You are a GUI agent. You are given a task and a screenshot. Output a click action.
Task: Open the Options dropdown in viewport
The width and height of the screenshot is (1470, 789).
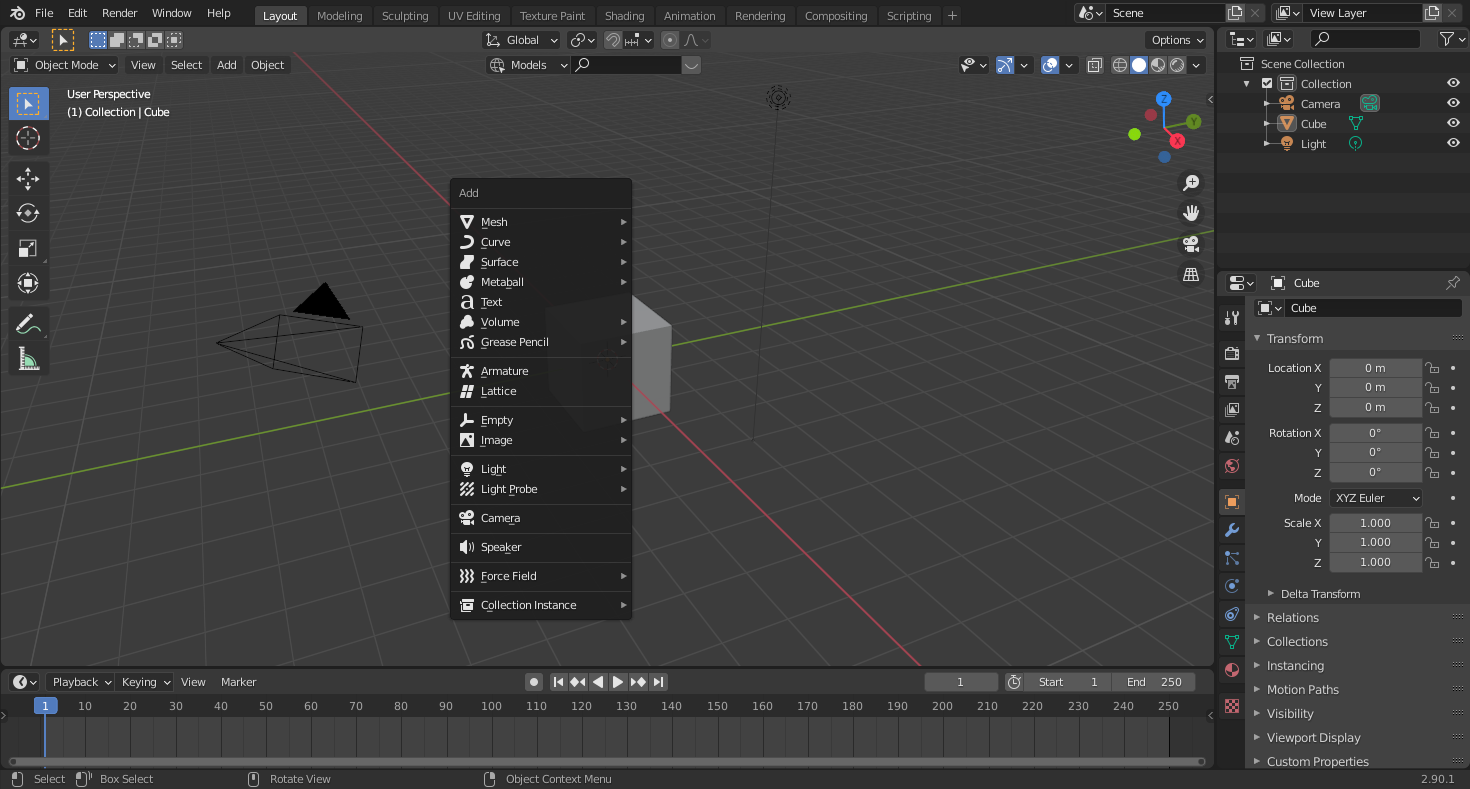[x=1176, y=40]
